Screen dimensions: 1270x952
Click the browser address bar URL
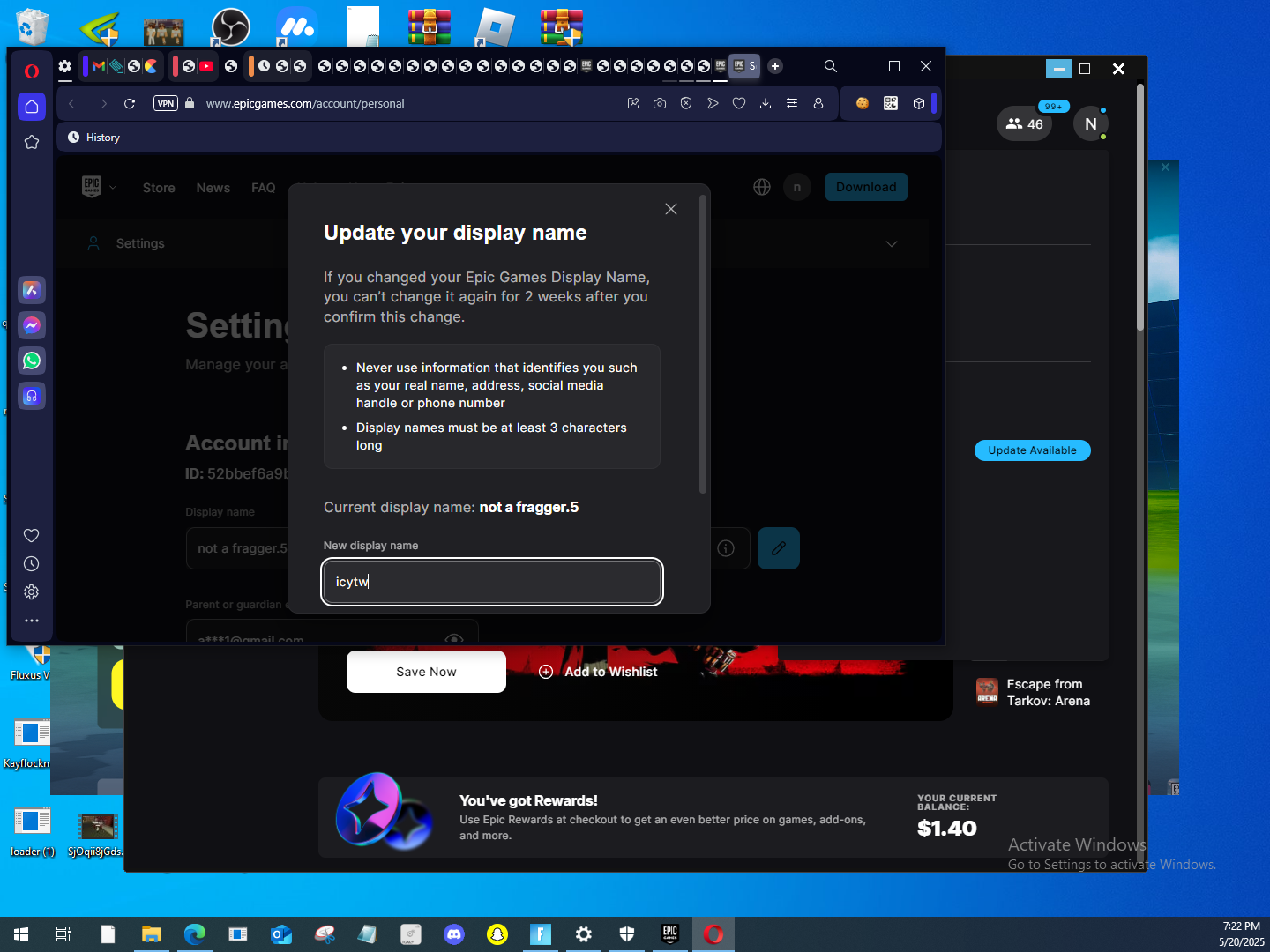[305, 103]
